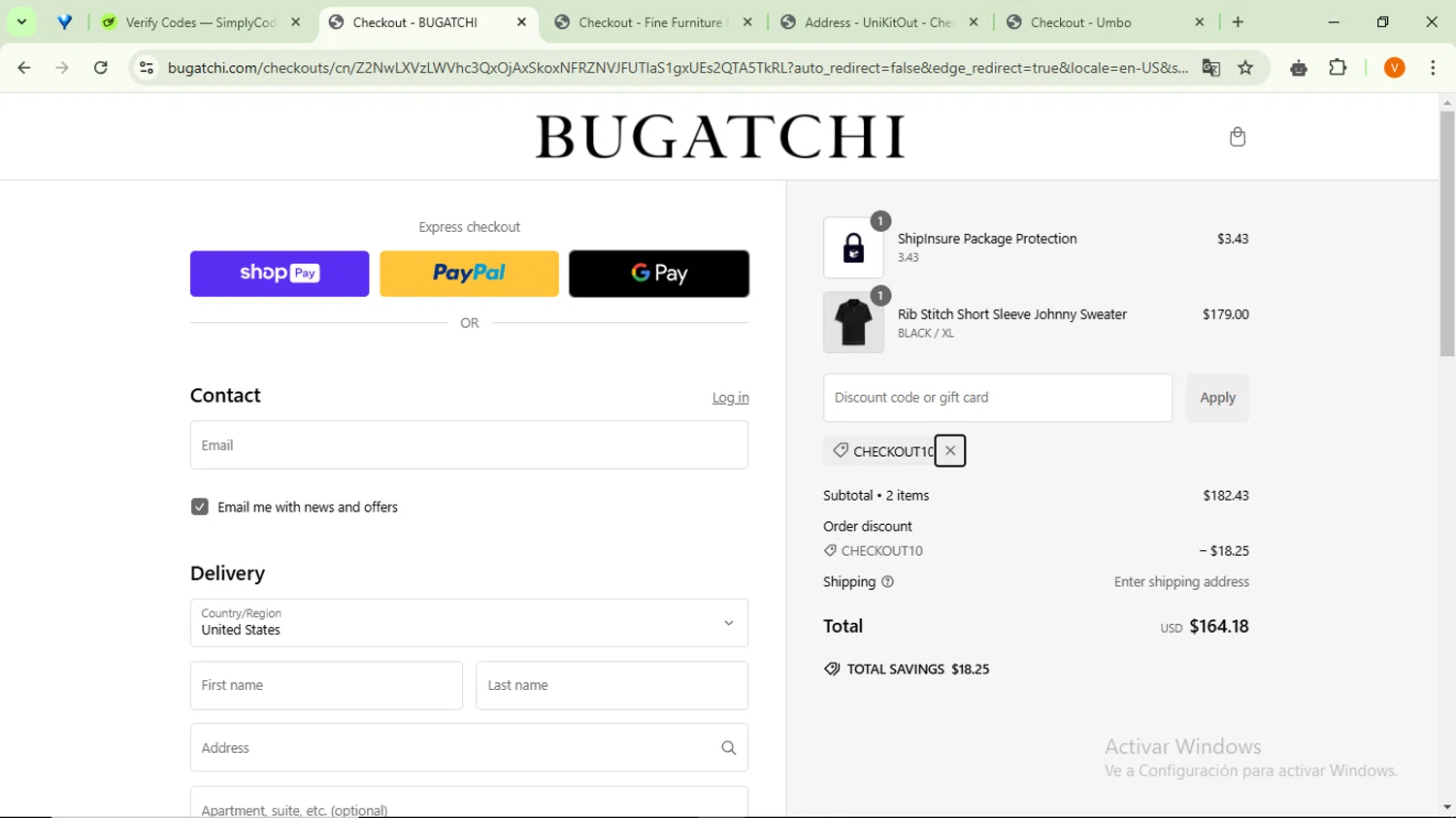1456x818 pixels.
Task: Click the page vertical scrollbar thumb
Action: (x=1447, y=234)
